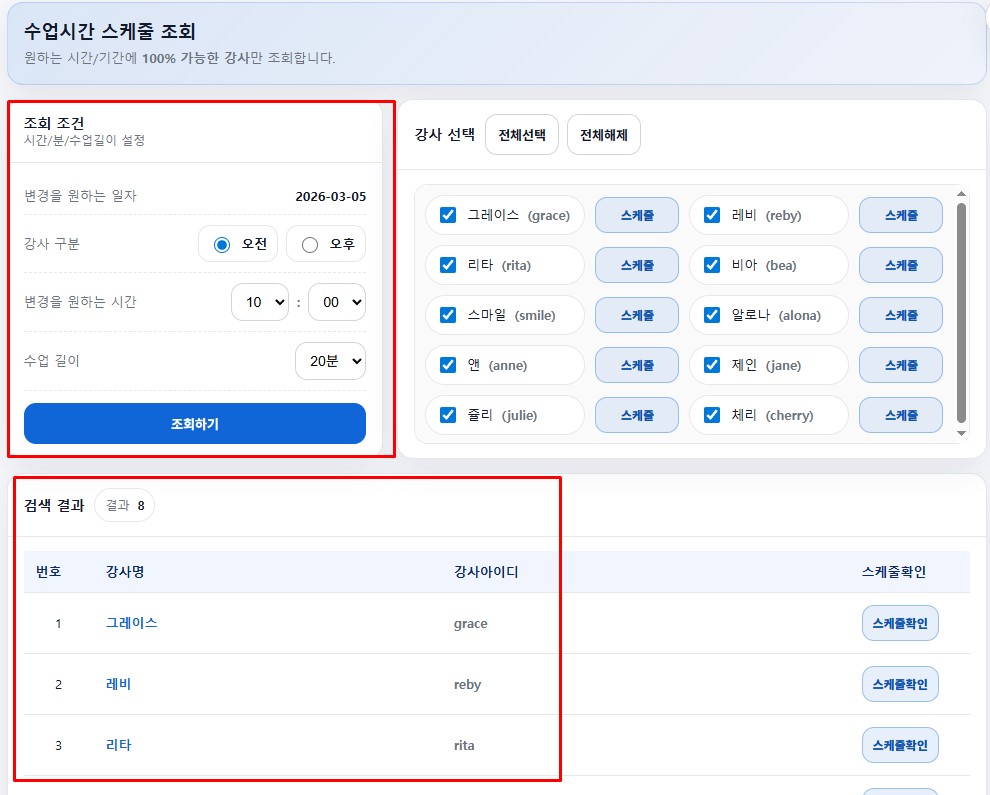Uncheck the 스마일 (smile) instructor checkbox
This screenshot has height=795, width=990.
448,315
